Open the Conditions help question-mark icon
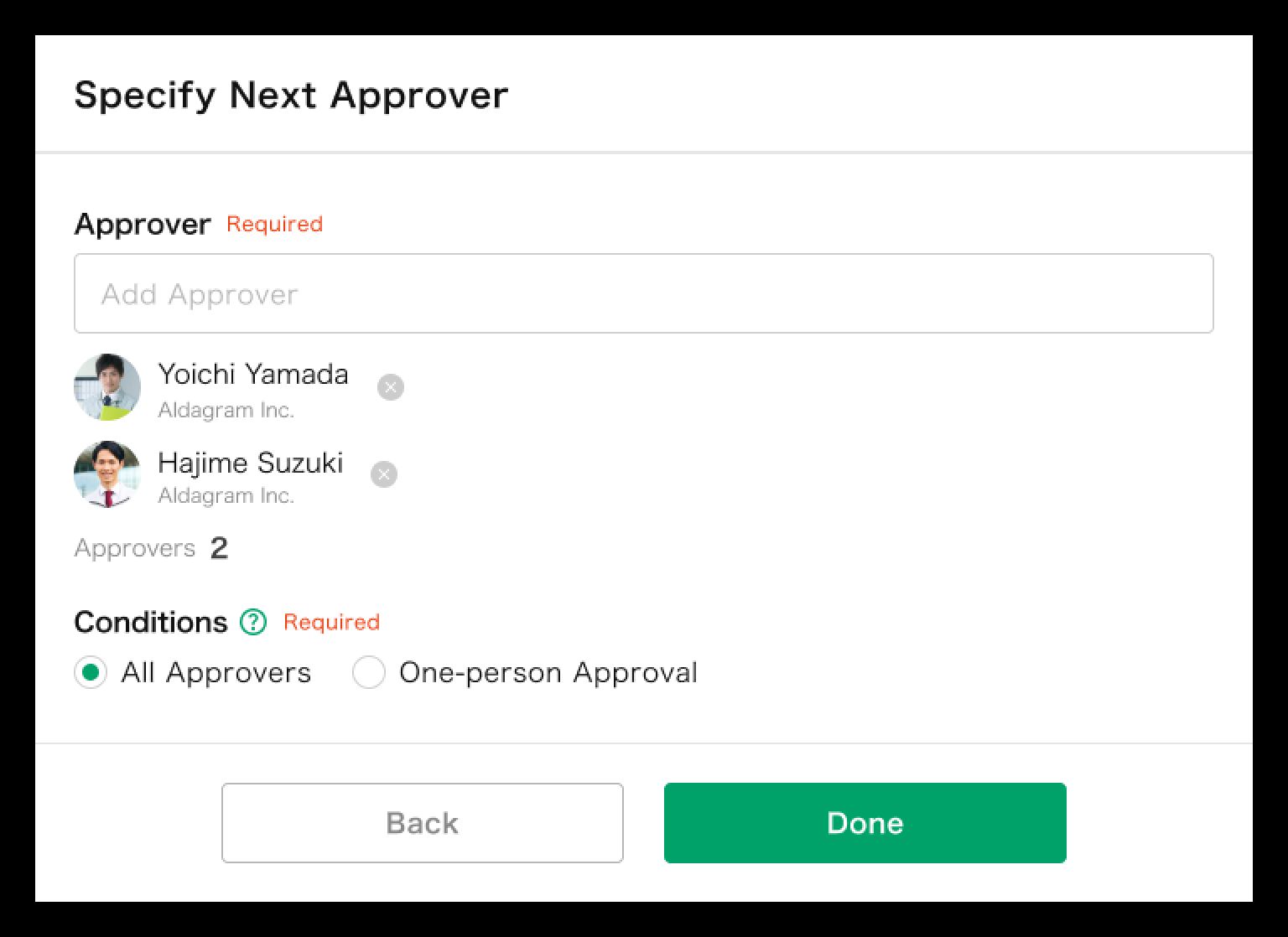The width and height of the screenshot is (1288, 937). 253,622
